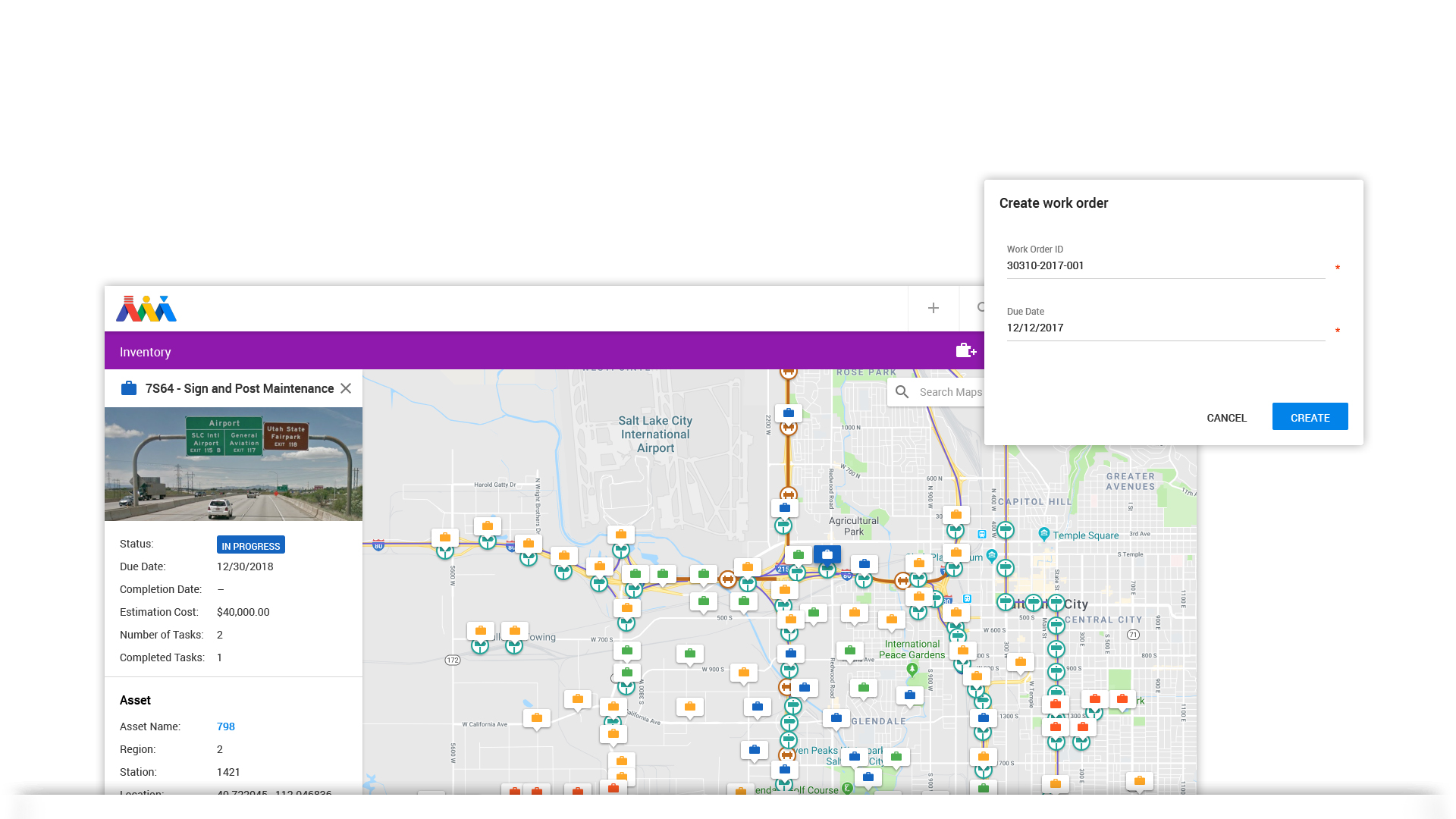Image resolution: width=1456 pixels, height=819 pixels.
Task: Open the airport highway sign photo thumbnail
Action: [234, 464]
